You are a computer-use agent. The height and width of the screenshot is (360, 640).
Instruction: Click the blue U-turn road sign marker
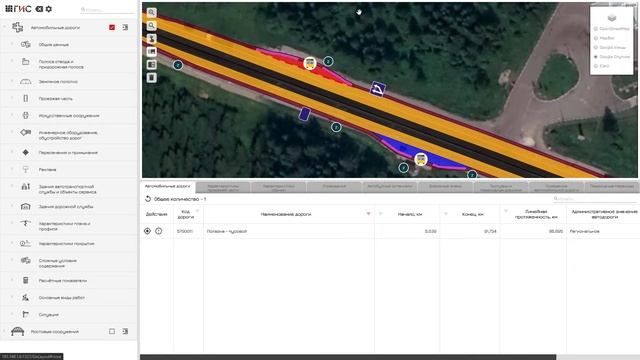tap(378, 89)
